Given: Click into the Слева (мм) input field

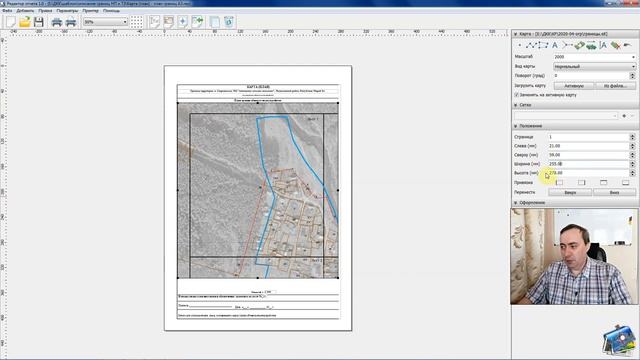Looking at the screenshot, I should coord(588,146).
